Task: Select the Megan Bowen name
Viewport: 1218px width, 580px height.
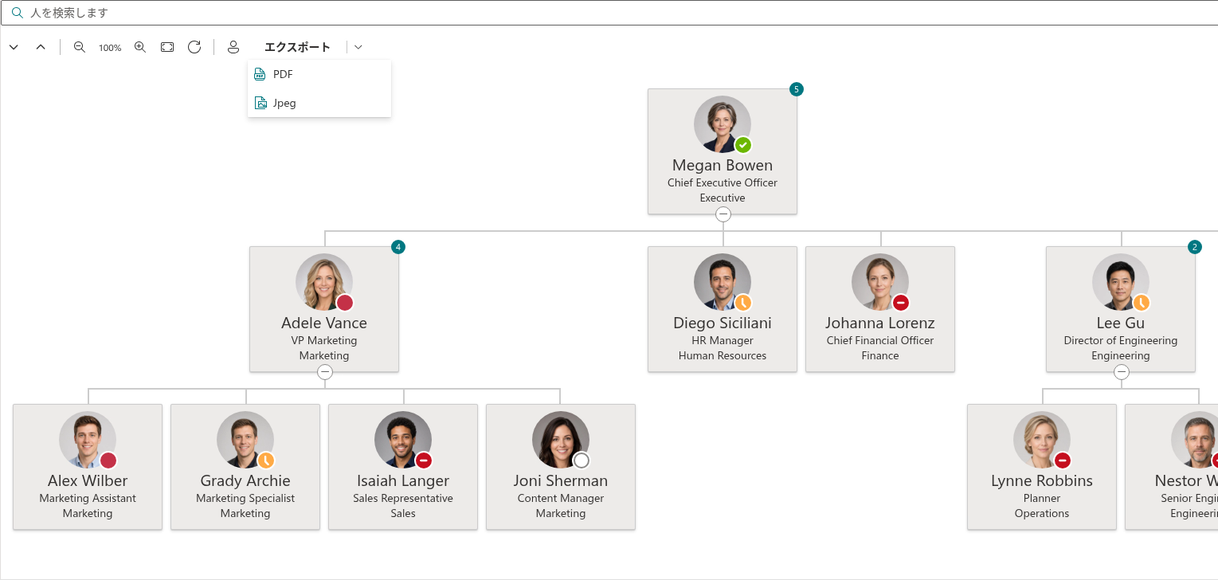Action: (x=722, y=165)
